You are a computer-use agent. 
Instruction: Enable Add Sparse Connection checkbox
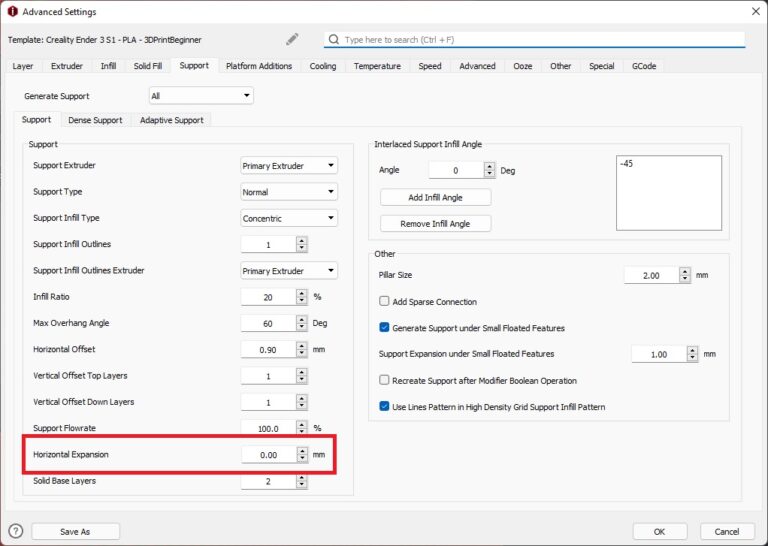pyautogui.click(x=385, y=301)
